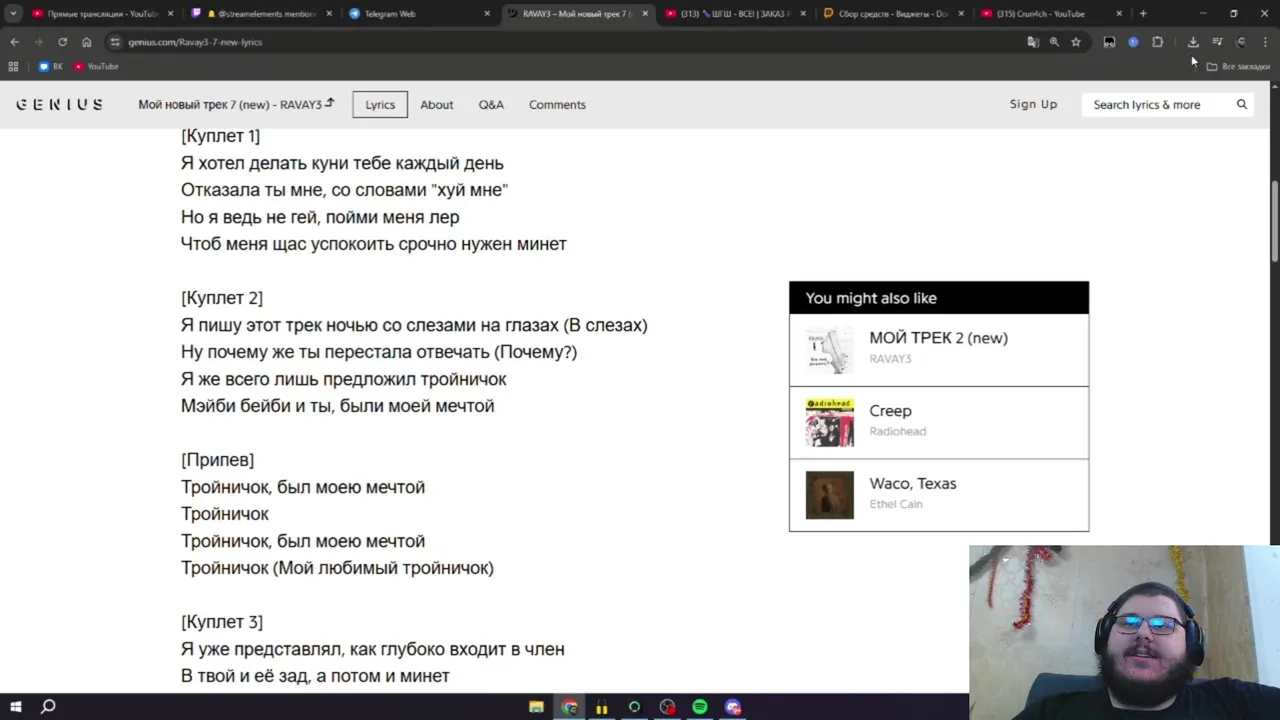Open Waco, Texas by Ethel Cain
Screen dimensions: 1280x720
coord(939,495)
